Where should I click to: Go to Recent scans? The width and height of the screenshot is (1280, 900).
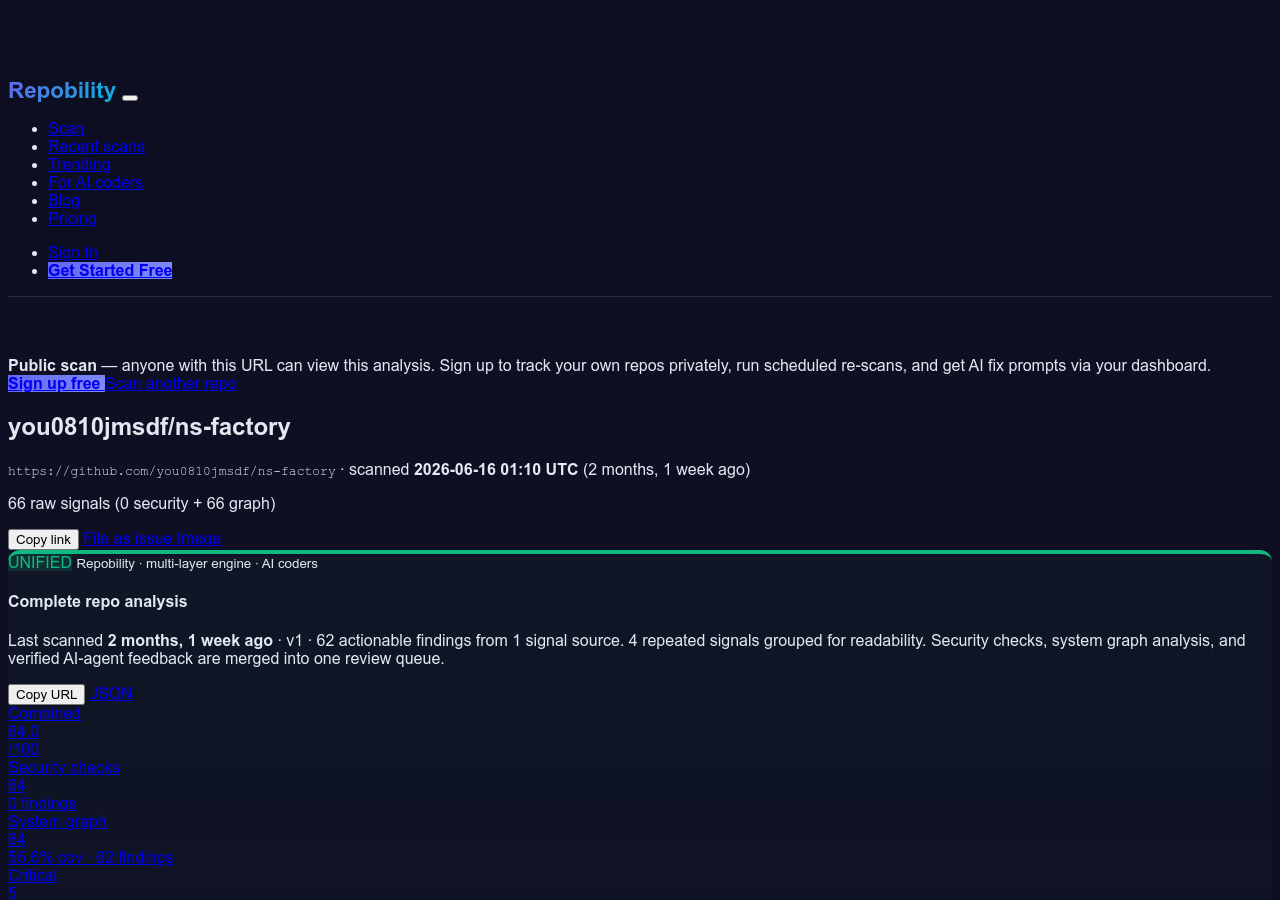(96, 146)
